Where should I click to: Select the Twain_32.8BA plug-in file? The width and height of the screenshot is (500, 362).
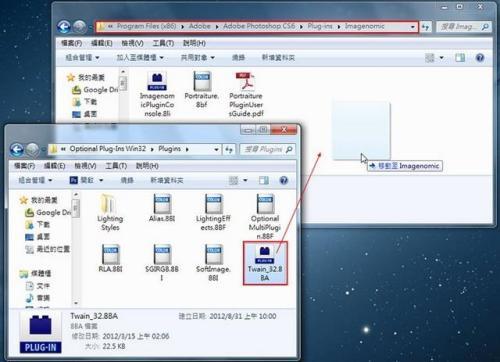click(x=265, y=263)
